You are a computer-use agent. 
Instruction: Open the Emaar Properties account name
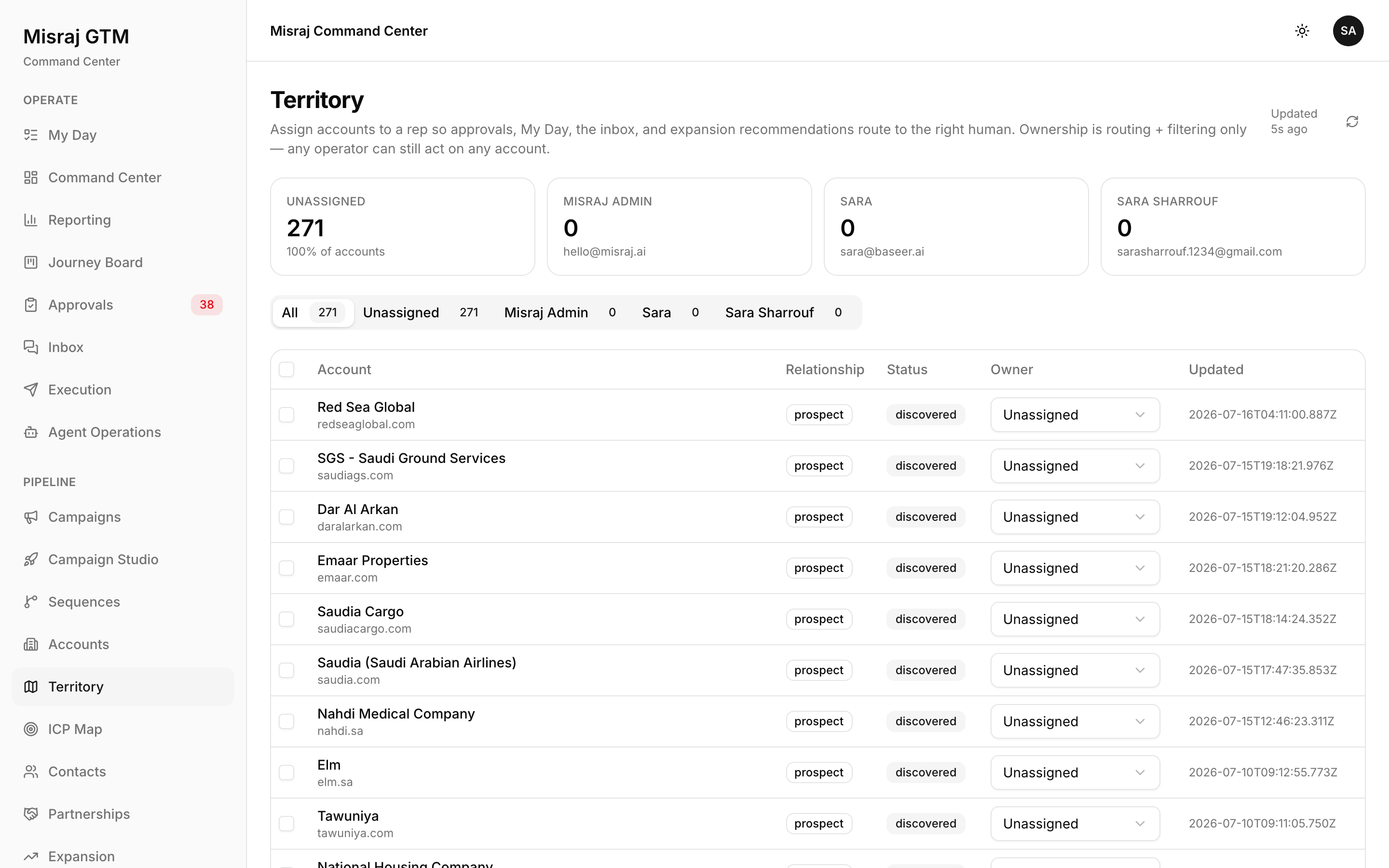(372, 560)
